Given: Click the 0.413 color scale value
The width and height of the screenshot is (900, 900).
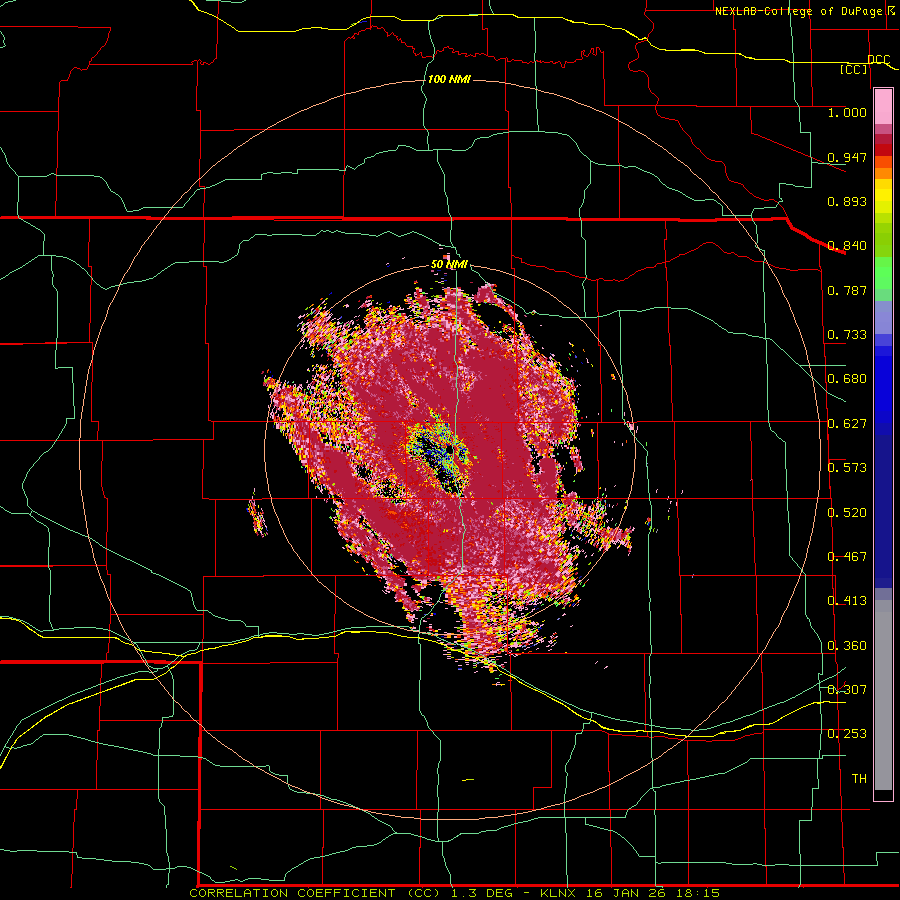Looking at the screenshot, I should 847,601.
